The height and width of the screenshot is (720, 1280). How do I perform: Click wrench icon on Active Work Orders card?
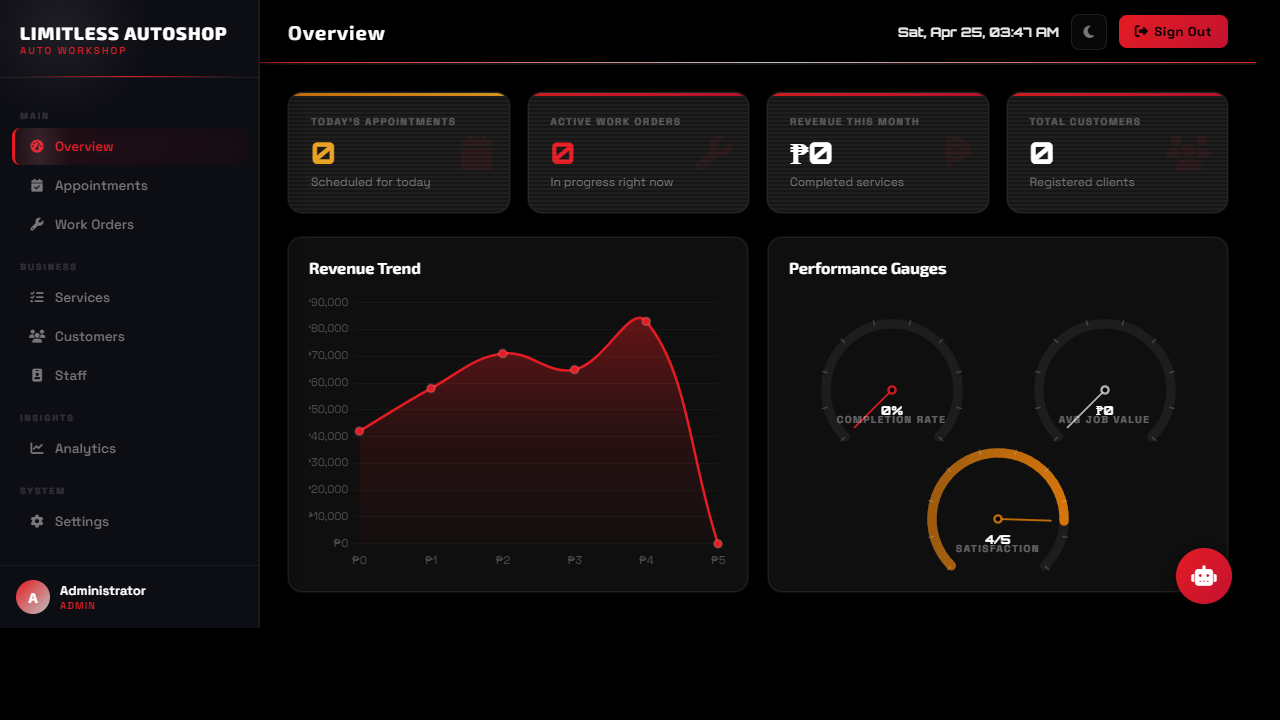(x=714, y=153)
